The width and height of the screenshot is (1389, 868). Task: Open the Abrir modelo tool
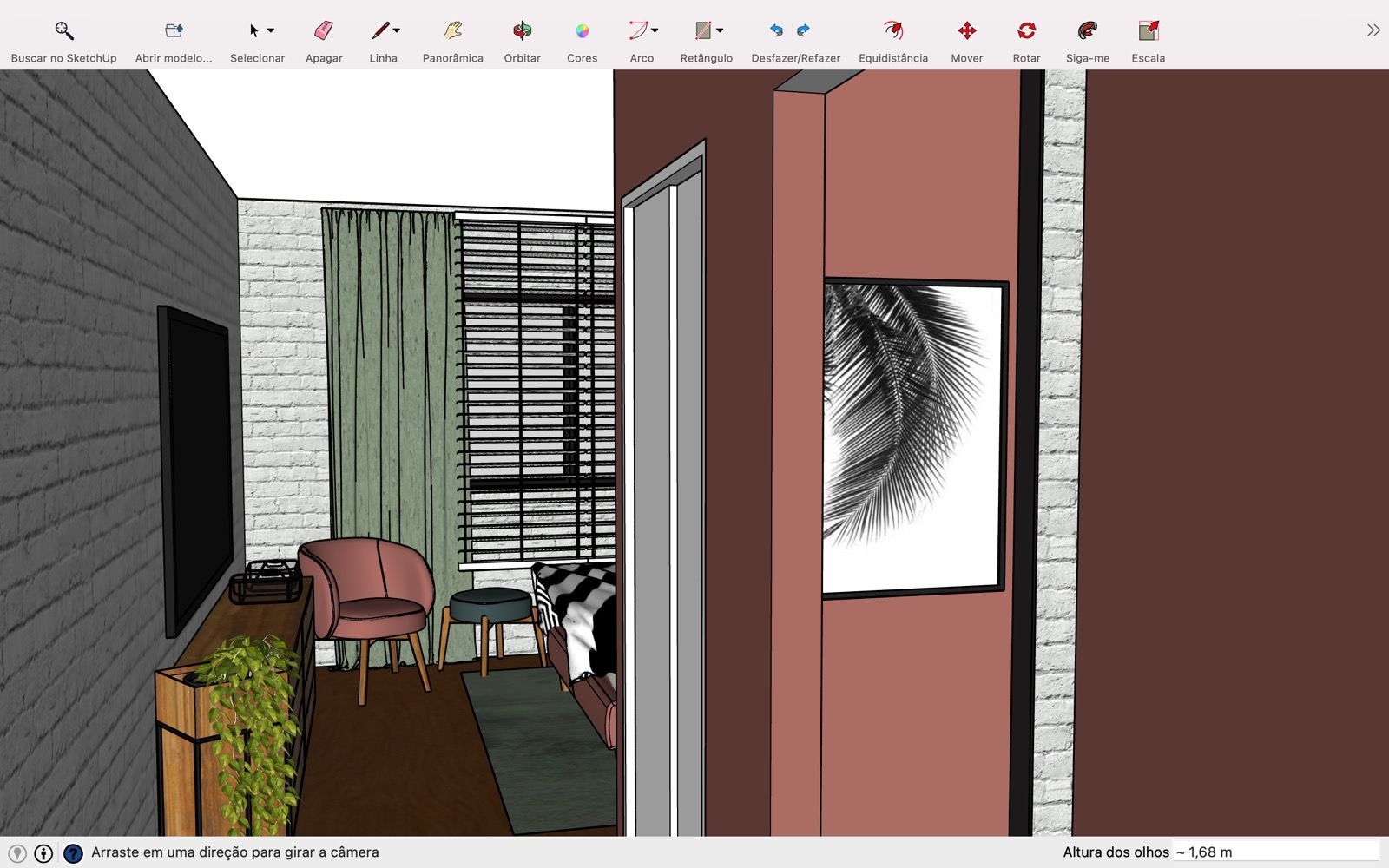[x=174, y=31]
